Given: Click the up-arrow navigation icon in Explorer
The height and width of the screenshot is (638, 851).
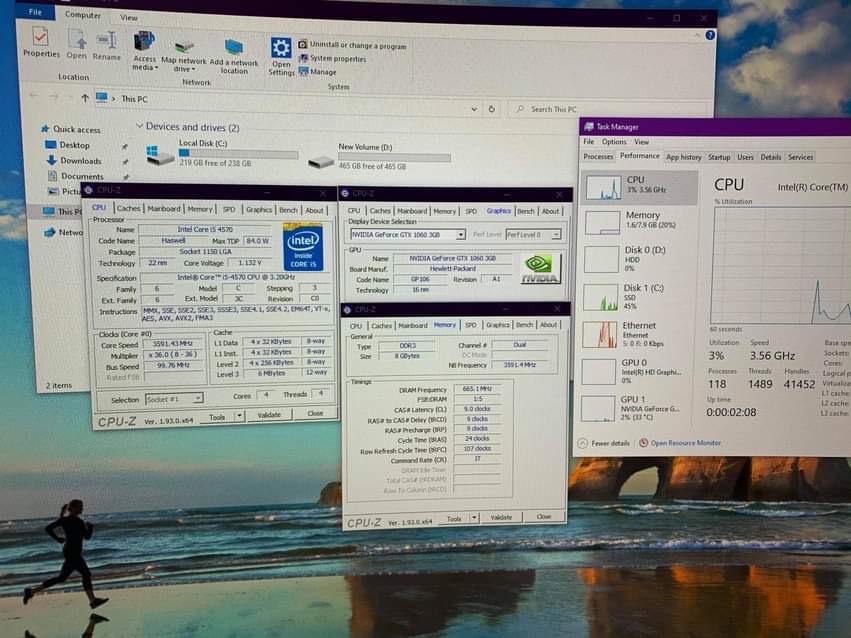Looking at the screenshot, I should tap(84, 98).
